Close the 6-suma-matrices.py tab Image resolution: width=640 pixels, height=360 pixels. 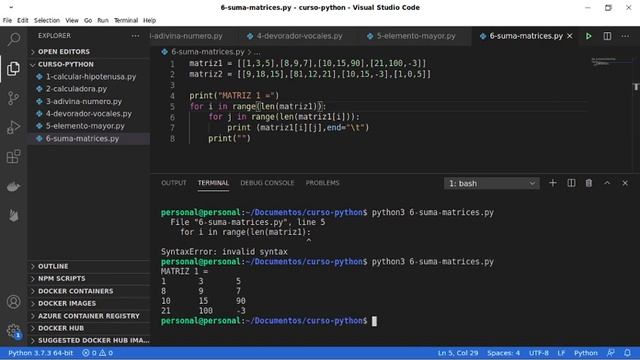coord(570,36)
